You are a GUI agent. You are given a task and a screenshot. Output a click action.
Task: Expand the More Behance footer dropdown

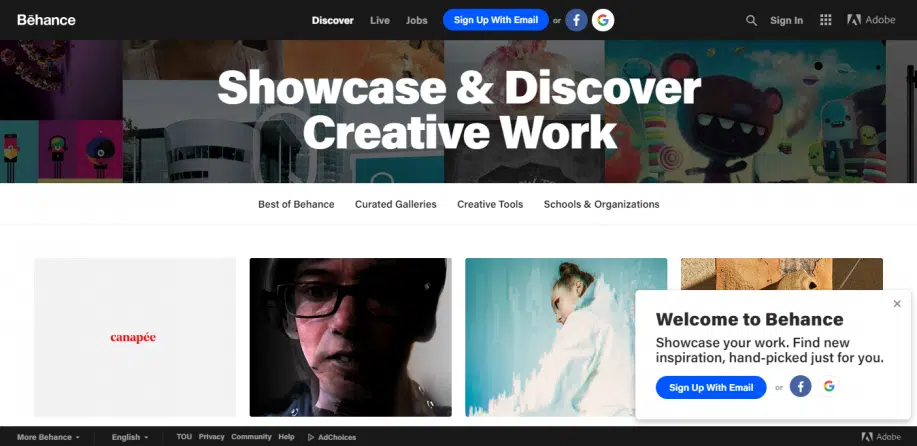point(48,437)
